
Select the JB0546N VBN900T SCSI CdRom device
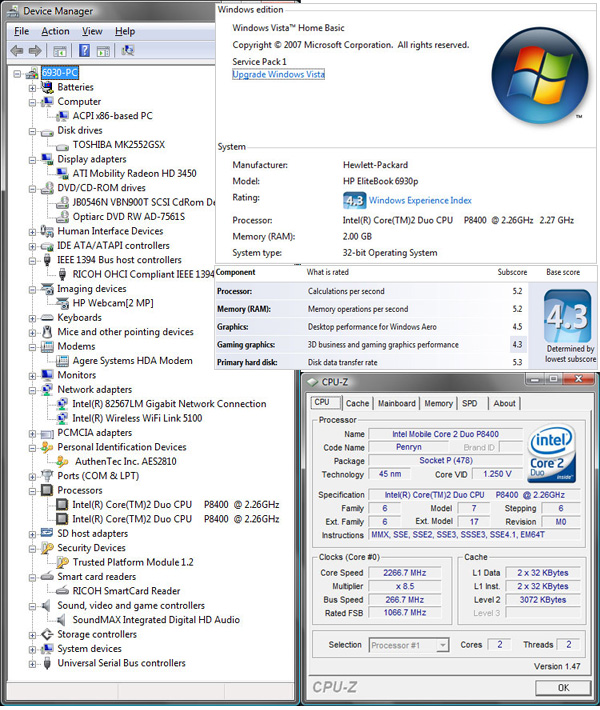(144, 202)
